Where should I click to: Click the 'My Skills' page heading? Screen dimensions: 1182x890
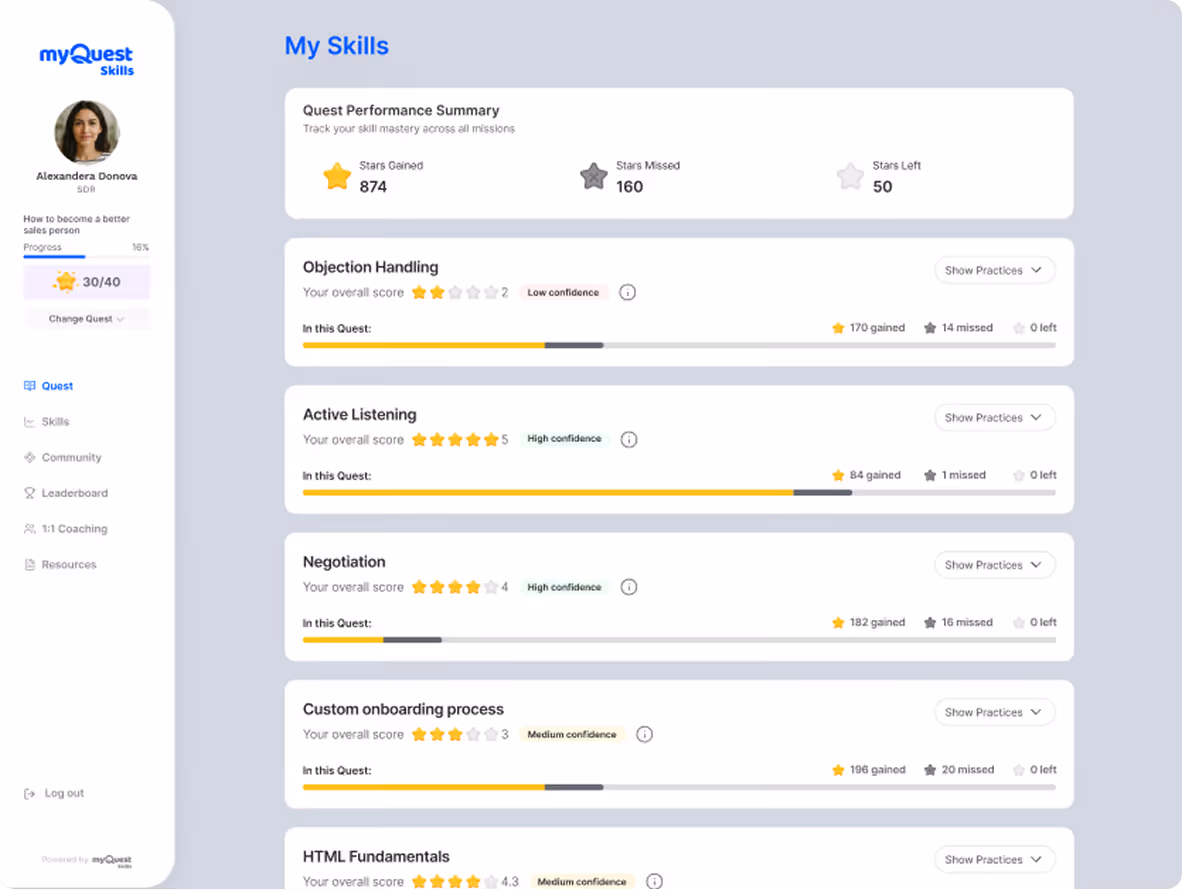pyautogui.click(x=336, y=46)
